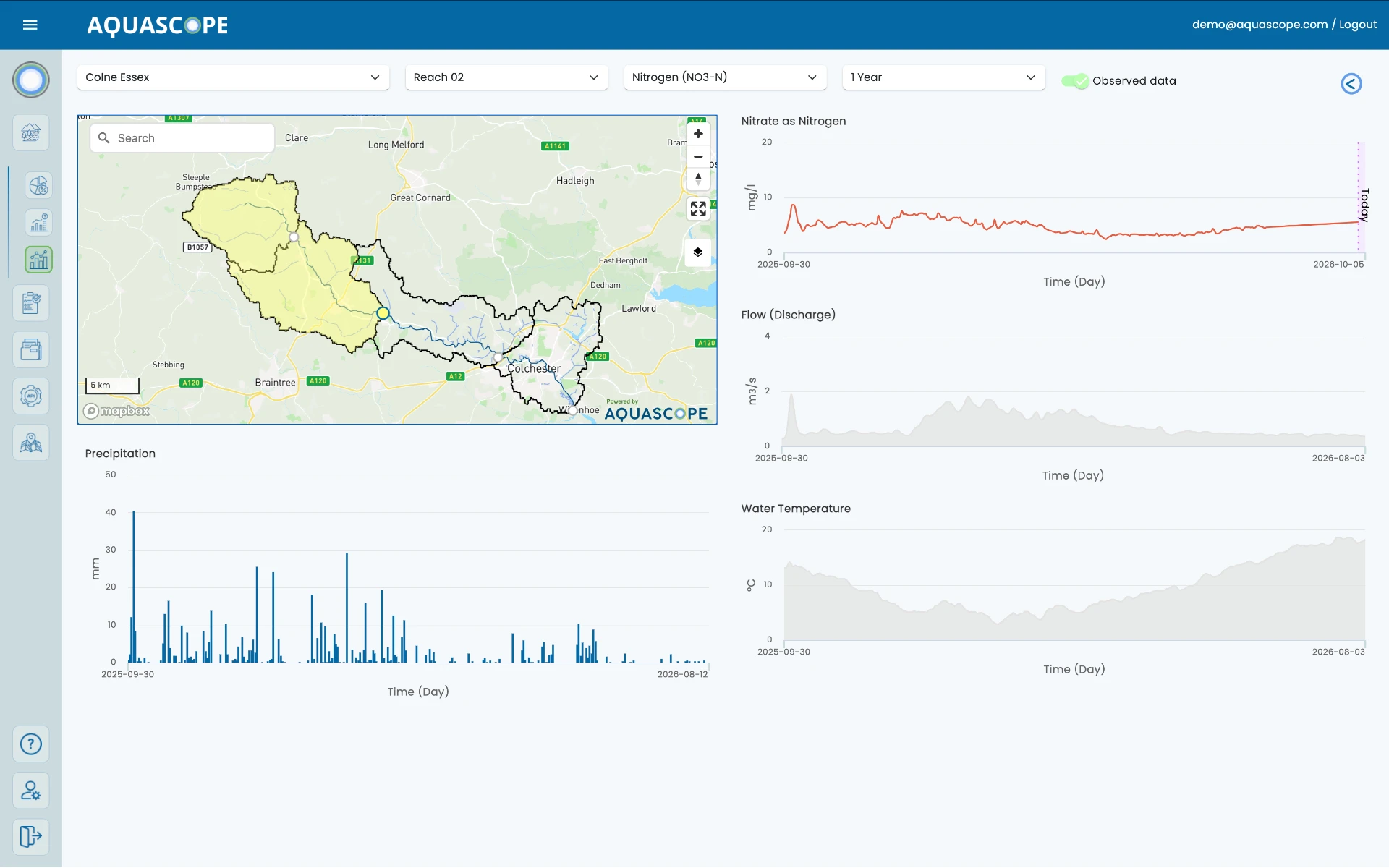The image size is (1389, 868).
Task: Open the API gear settings icon
Action: [30, 396]
